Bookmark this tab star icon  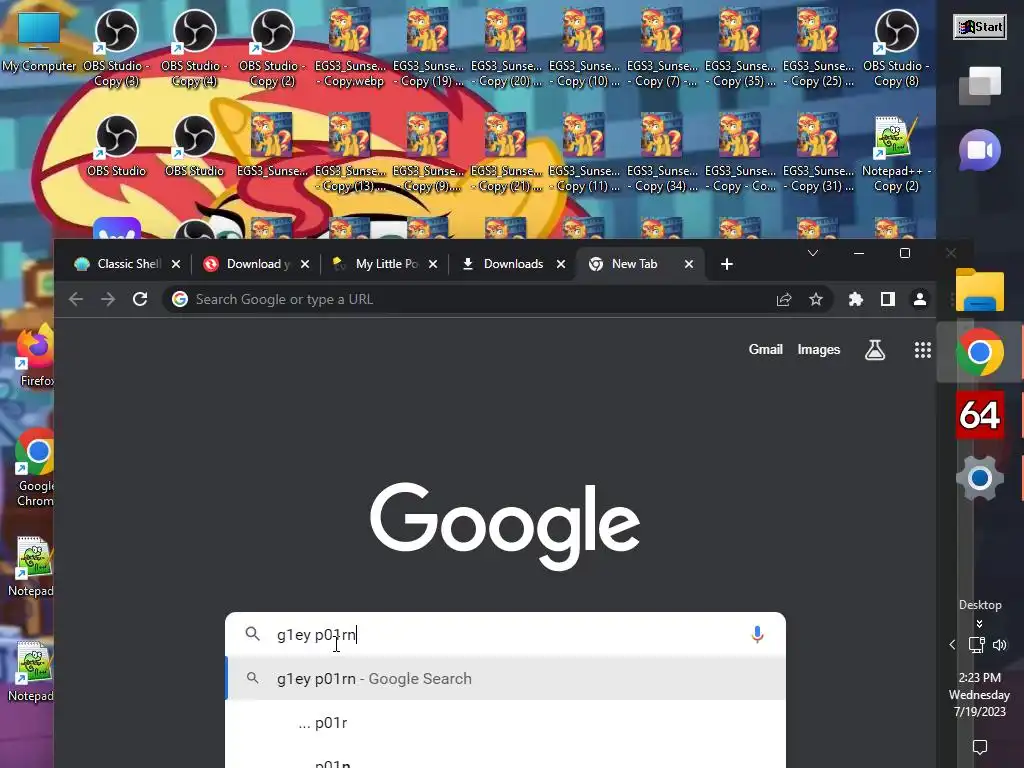point(816,299)
